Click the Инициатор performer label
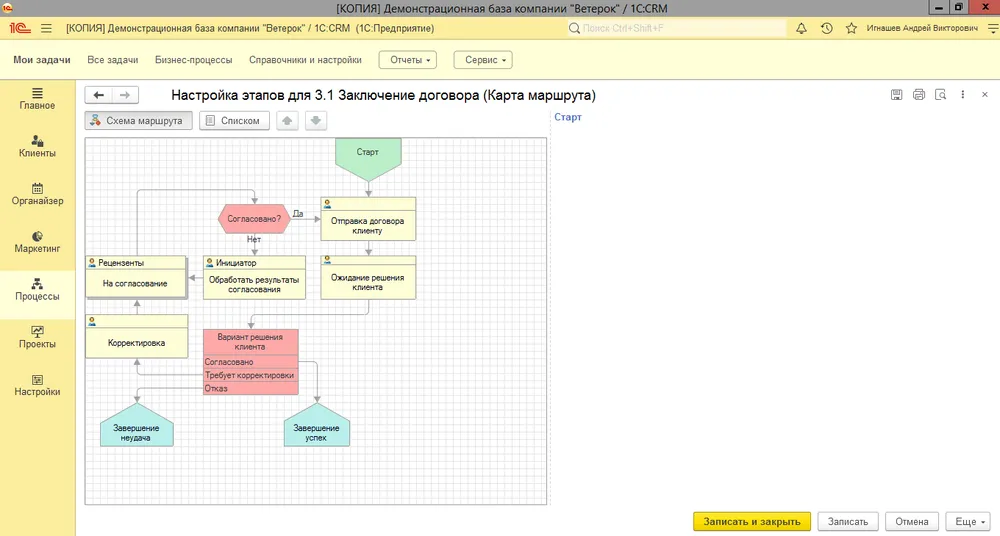 click(236, 263)
